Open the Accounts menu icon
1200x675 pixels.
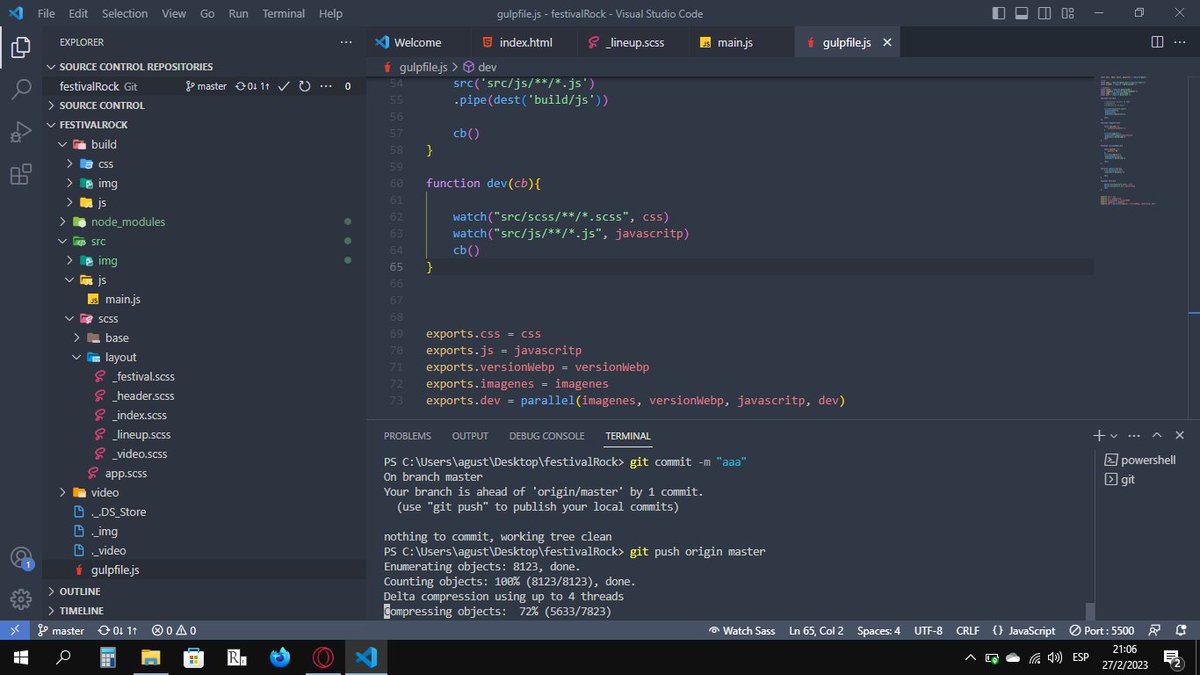click(x=20, y=557)
